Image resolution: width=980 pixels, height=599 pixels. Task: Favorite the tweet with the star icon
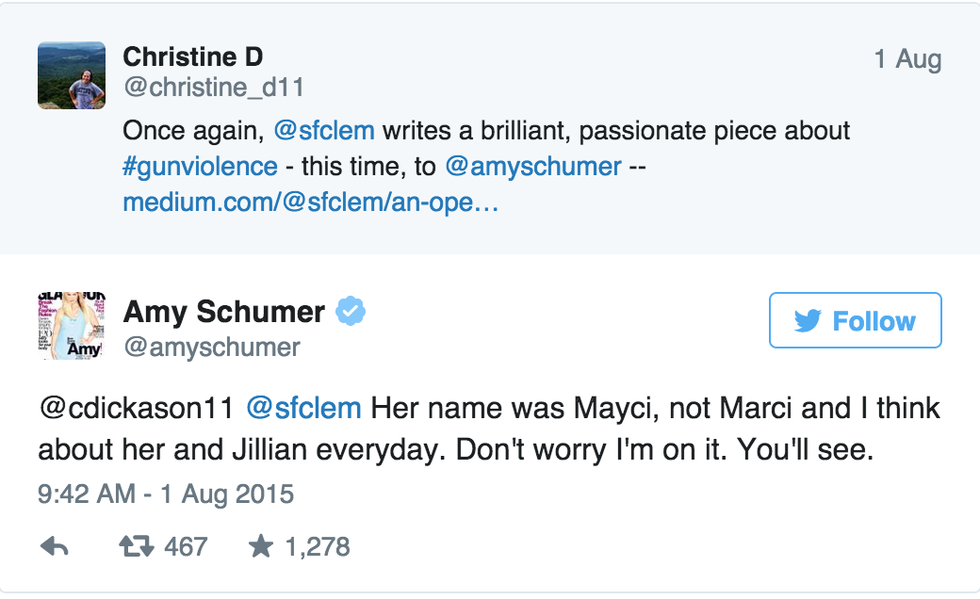(x=260, y=546)
